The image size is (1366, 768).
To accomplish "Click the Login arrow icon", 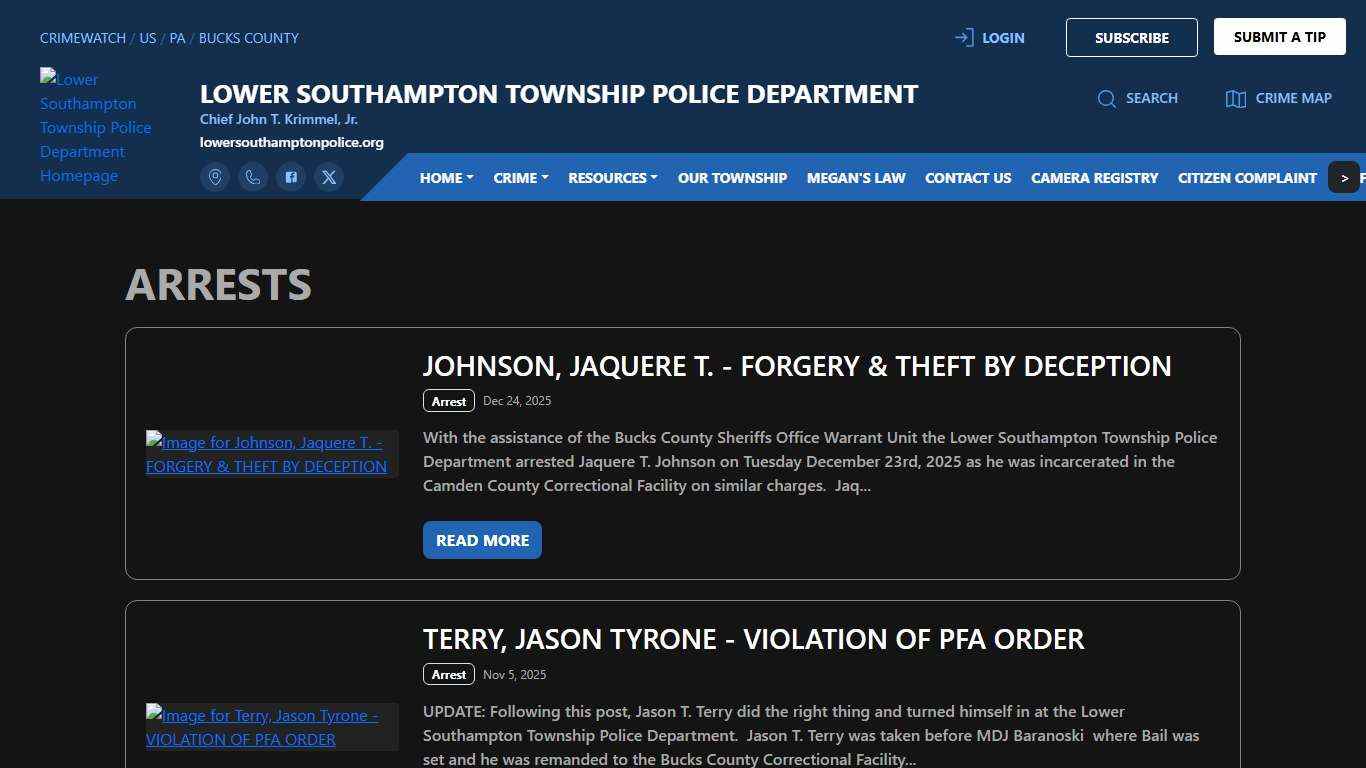I will click(x=962, y=37).
